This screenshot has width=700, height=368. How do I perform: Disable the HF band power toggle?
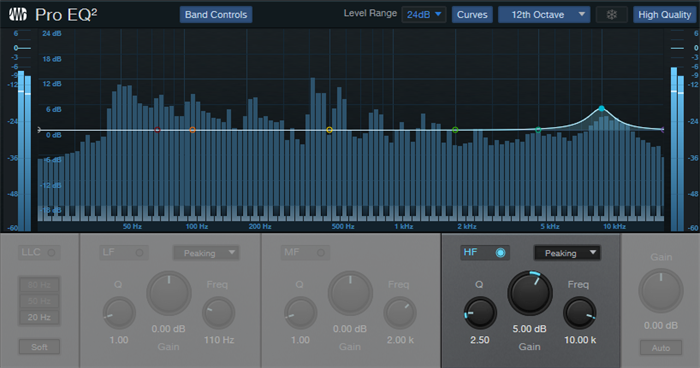pyautogui.click(x=500, y=253)
